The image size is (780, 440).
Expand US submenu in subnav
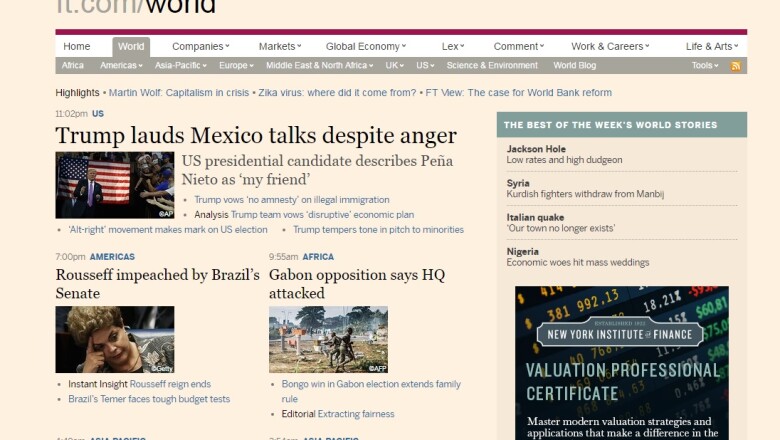(x=425, y=65)
